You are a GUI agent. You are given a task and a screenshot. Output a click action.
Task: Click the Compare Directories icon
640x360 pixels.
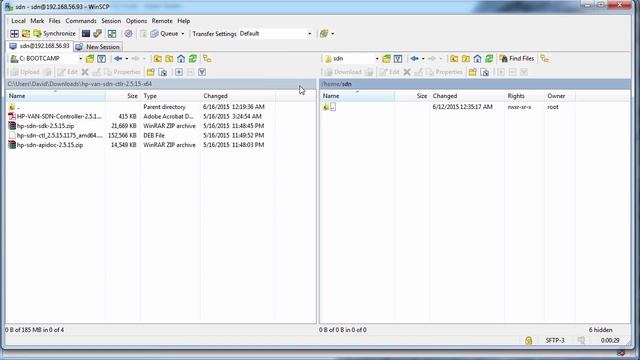(x=26, y=33)
